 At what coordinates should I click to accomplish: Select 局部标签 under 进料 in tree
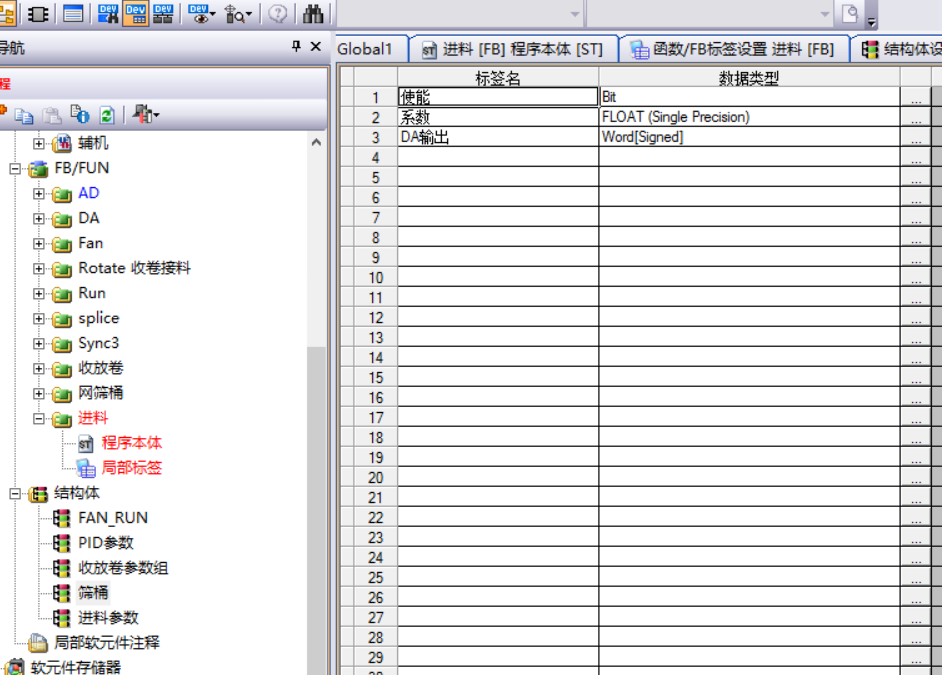click(131, 467)
